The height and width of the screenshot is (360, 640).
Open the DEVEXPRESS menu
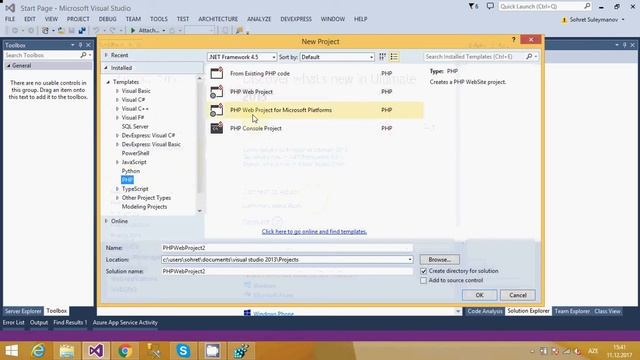pyautogui.click(x=296, y=19)
